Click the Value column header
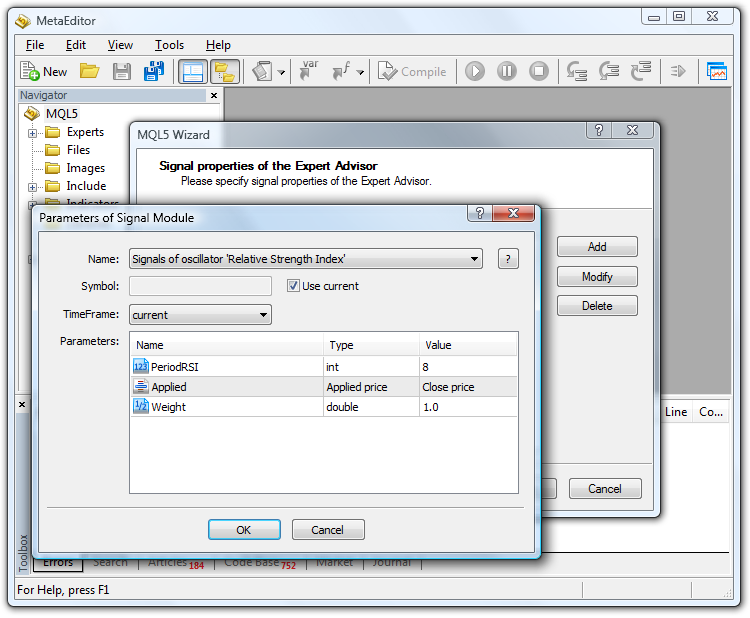The width and height of the screenshot is (750, 618). click(x=468, y=345)
